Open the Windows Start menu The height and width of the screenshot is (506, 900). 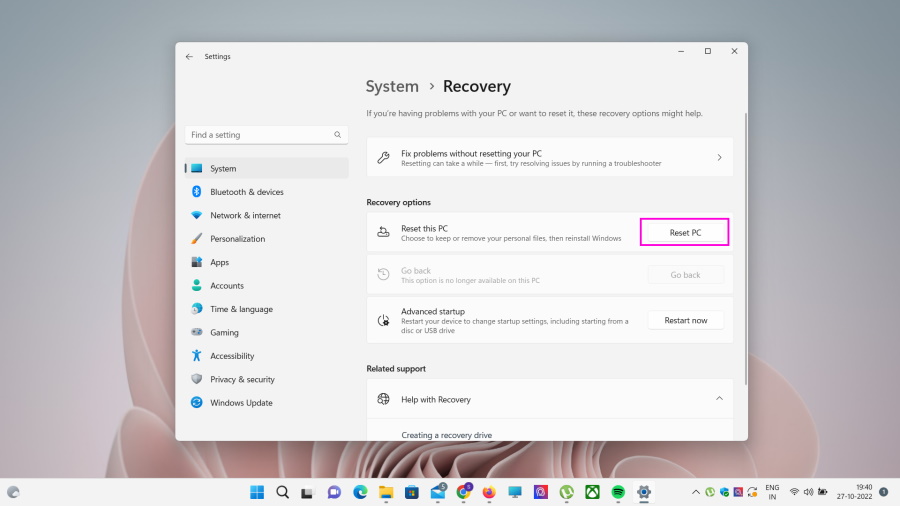257,492
